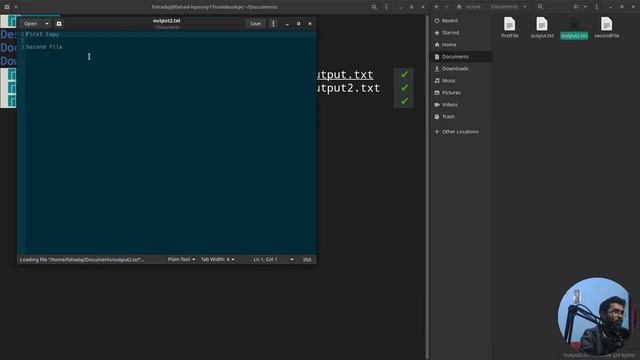640x360 pixels.
Task: Select the firstFile file icon
Action: click(509, 24)
